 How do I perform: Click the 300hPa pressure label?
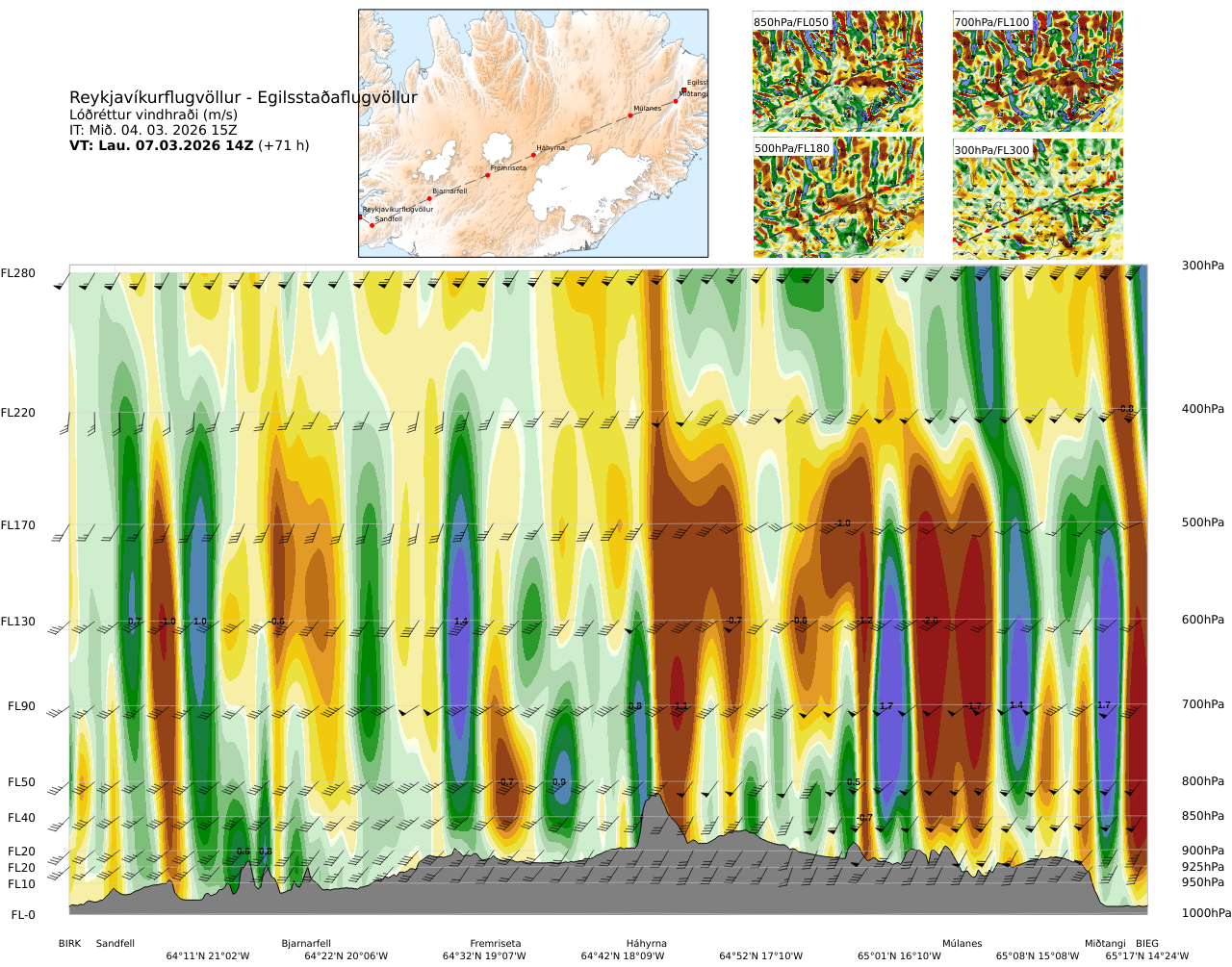coord(1203,266)
